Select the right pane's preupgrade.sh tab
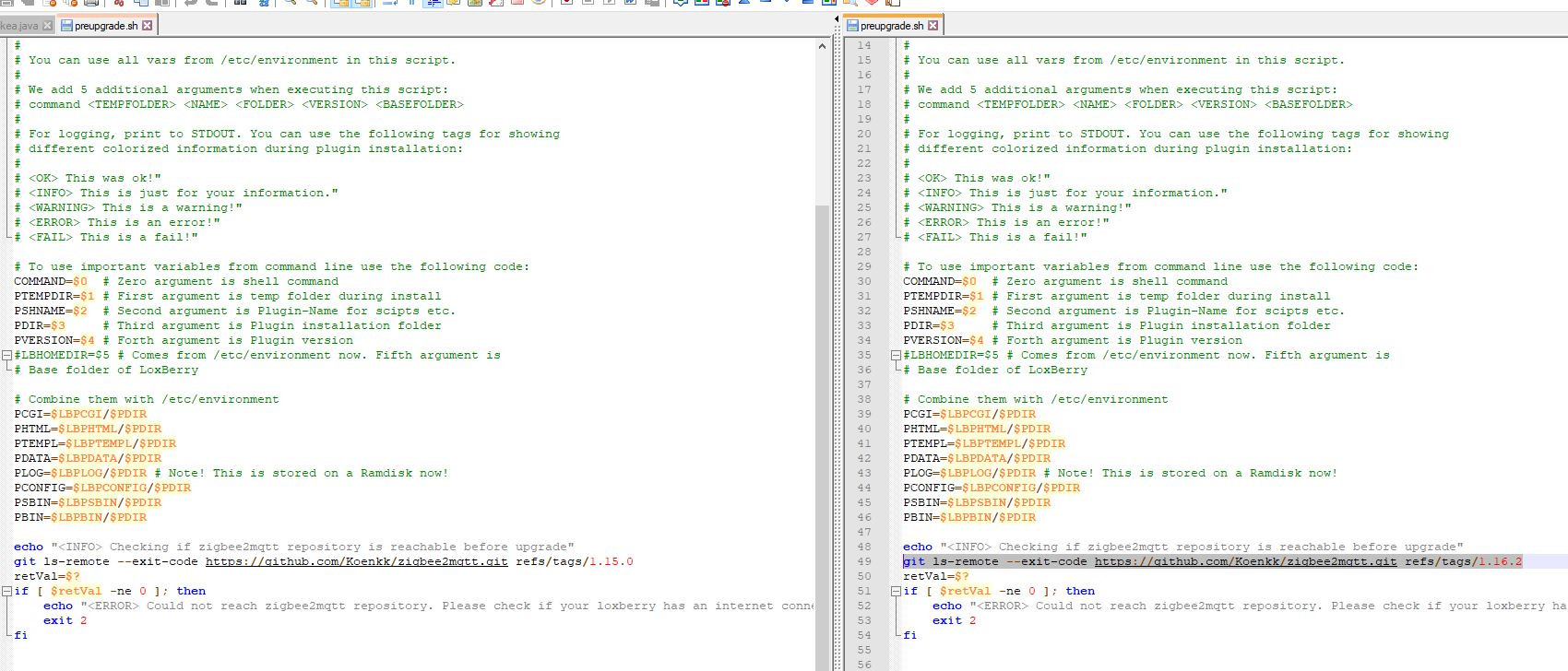Viewport: 1568px width, 671px height. [x=892, y=26]
